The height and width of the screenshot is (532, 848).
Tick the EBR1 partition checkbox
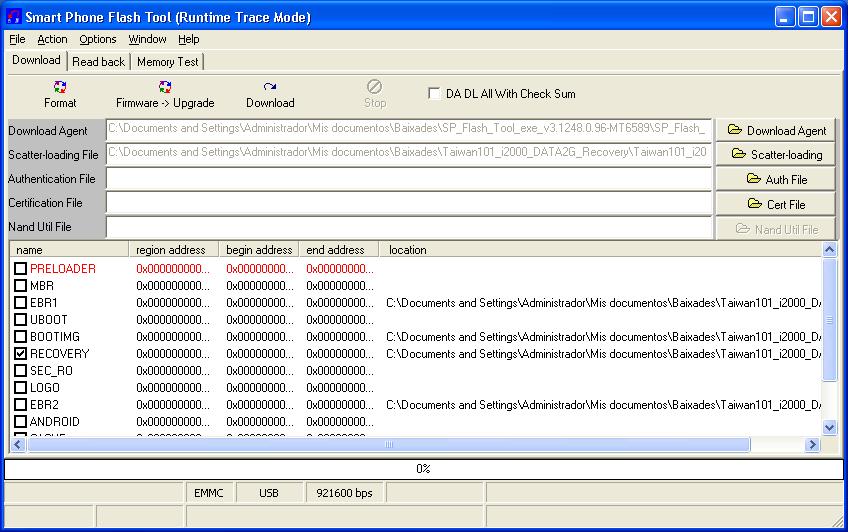coord(21,303)
